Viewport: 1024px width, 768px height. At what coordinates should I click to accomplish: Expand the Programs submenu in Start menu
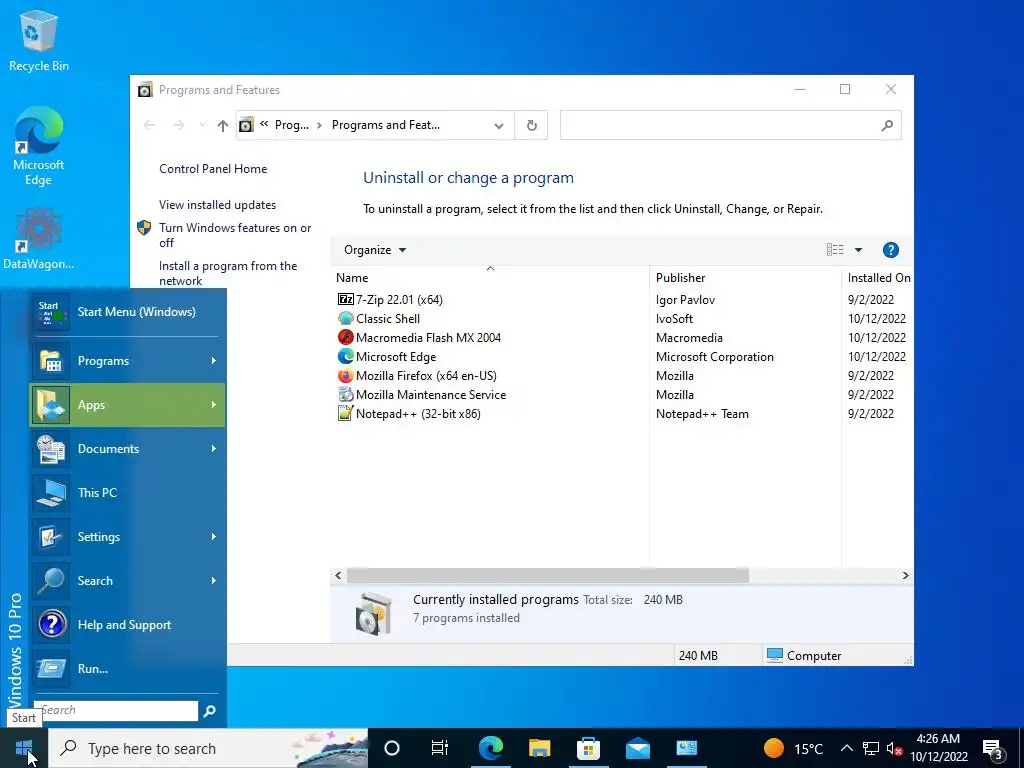click(x=127, y=361)
